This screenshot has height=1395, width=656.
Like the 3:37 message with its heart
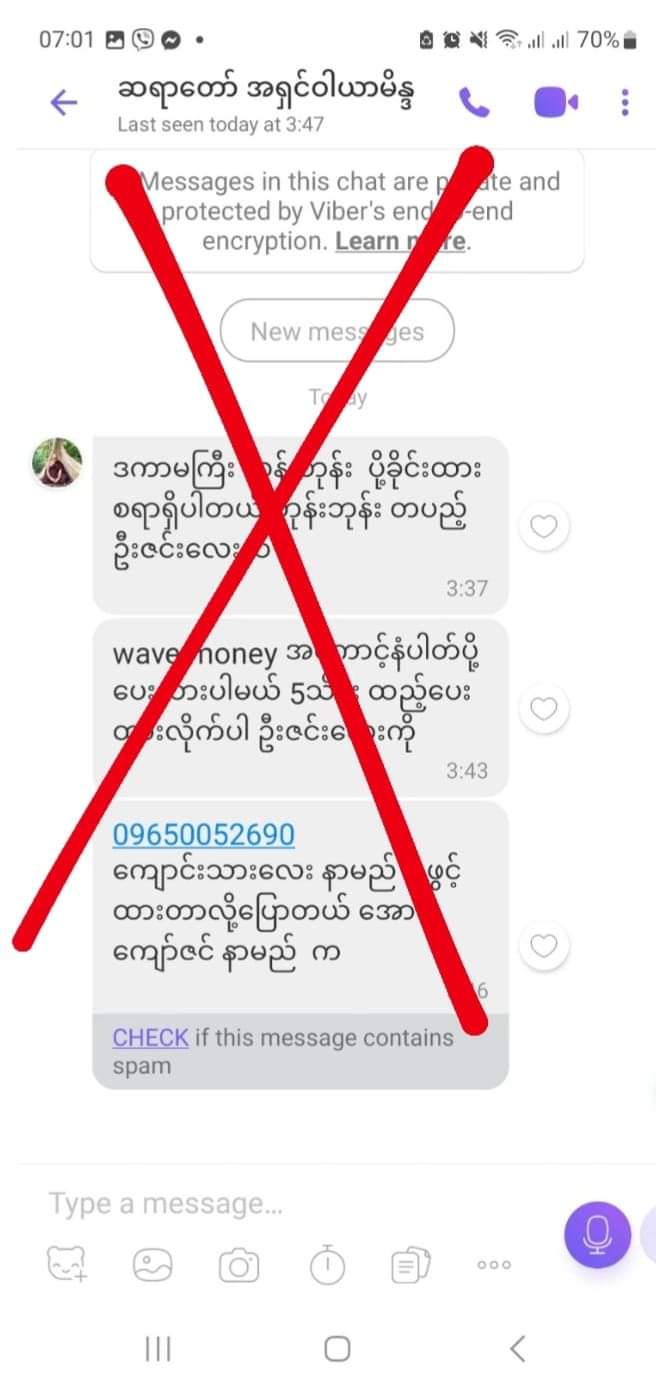[543, 525]
